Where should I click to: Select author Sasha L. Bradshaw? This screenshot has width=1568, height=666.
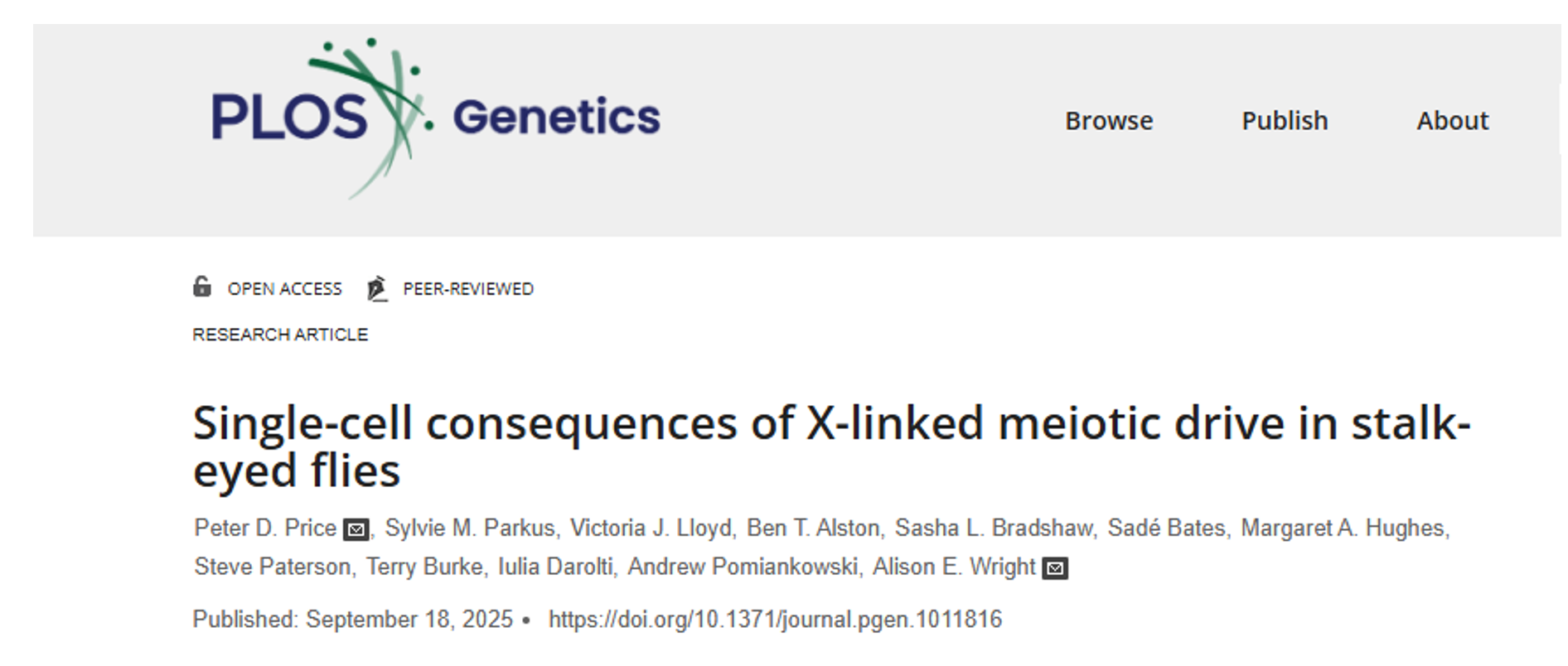point(994,528)
